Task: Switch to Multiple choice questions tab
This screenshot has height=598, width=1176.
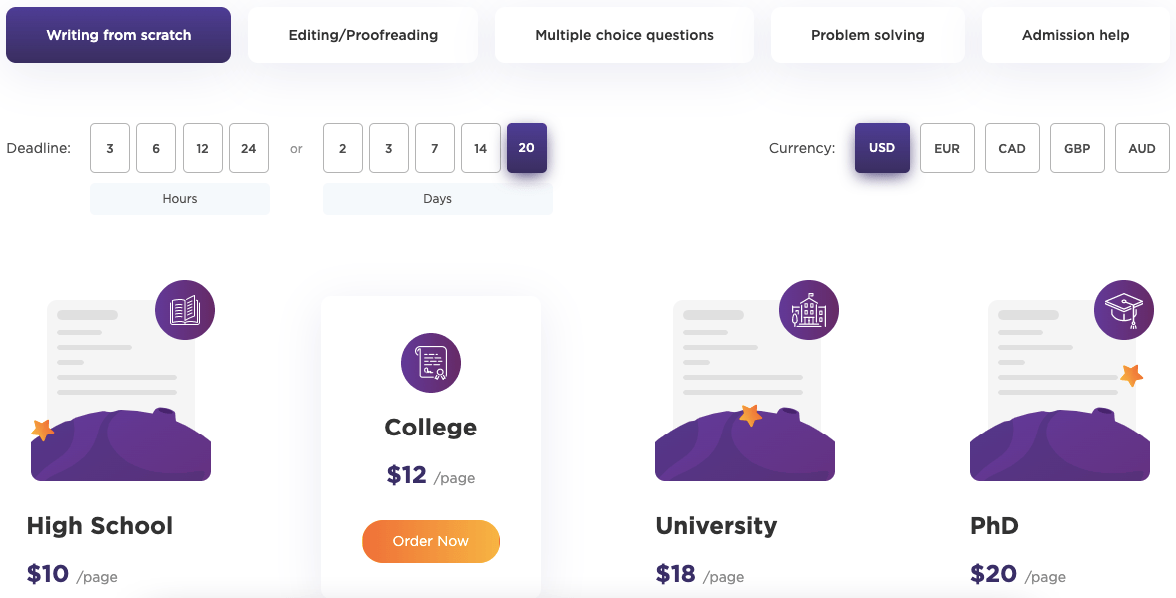Action: (x=624, y=35)
